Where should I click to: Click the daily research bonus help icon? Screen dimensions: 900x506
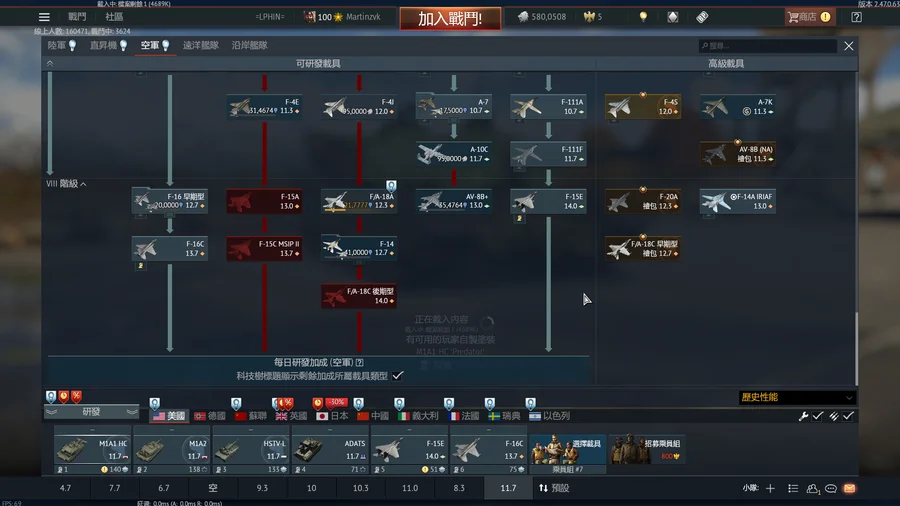point(359,363)
